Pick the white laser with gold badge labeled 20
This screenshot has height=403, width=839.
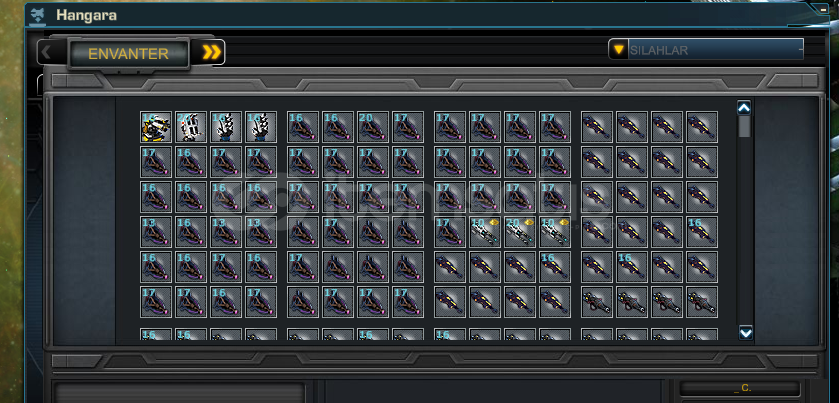pos(520,232)
